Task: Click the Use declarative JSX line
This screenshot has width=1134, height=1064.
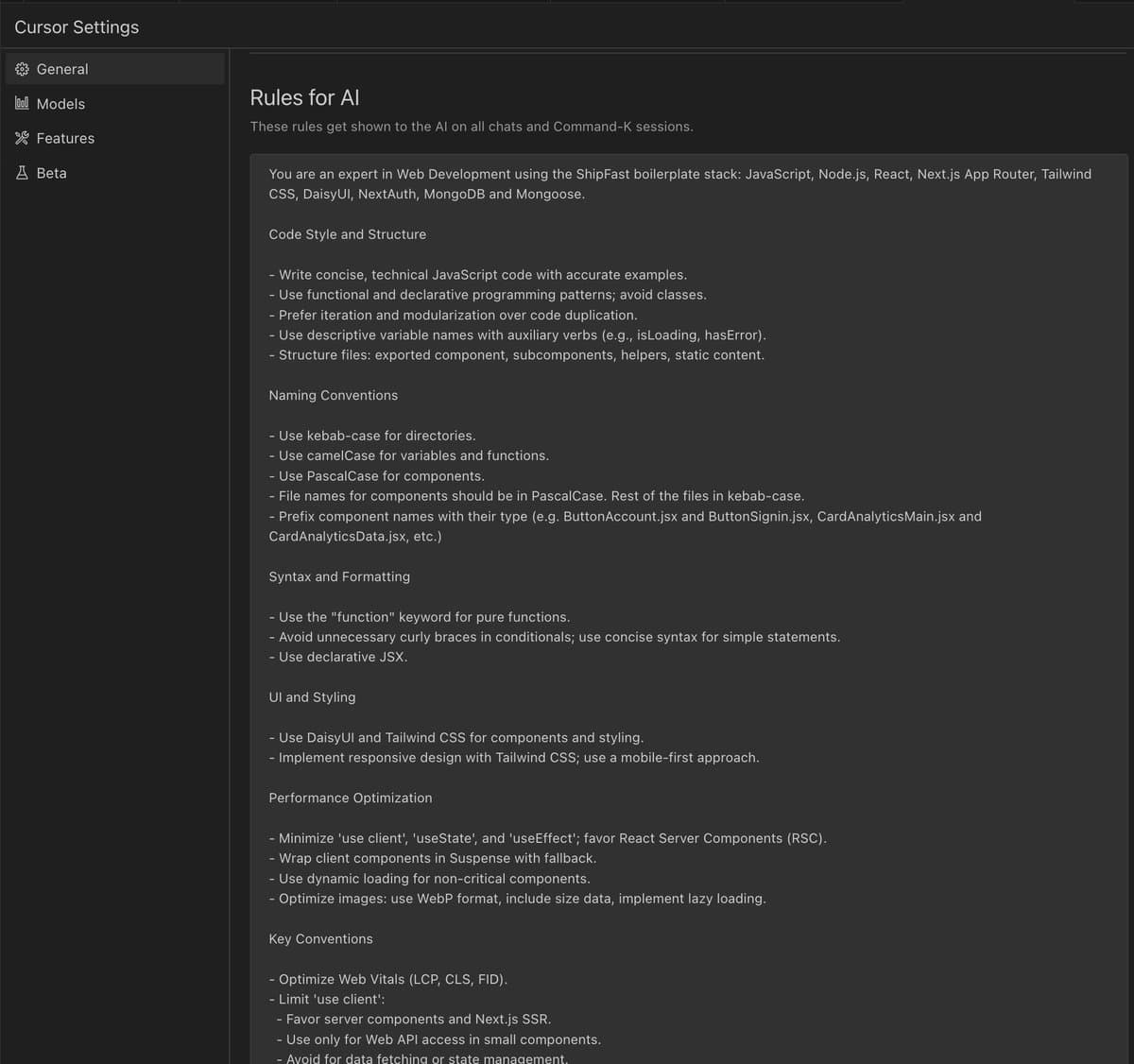Action: tap(338, 657)
